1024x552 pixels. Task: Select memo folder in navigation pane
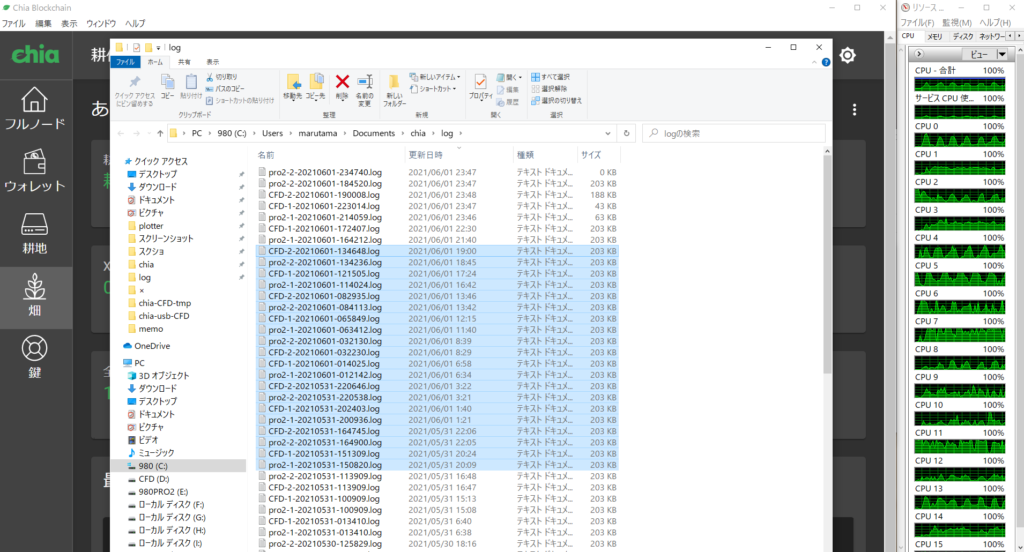(150, 329)
